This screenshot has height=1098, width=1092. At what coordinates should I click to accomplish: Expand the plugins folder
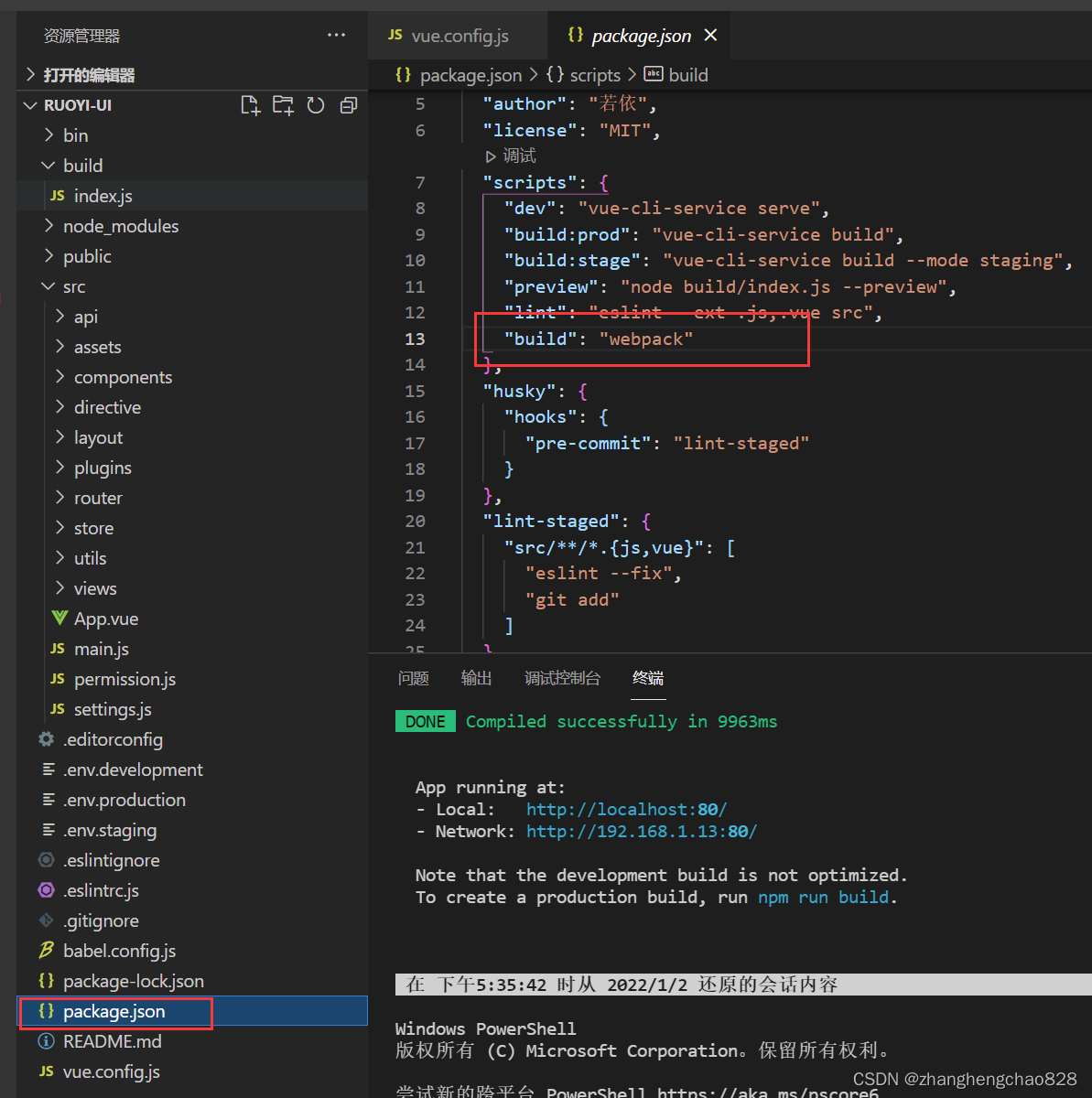[x=192, y=468]
